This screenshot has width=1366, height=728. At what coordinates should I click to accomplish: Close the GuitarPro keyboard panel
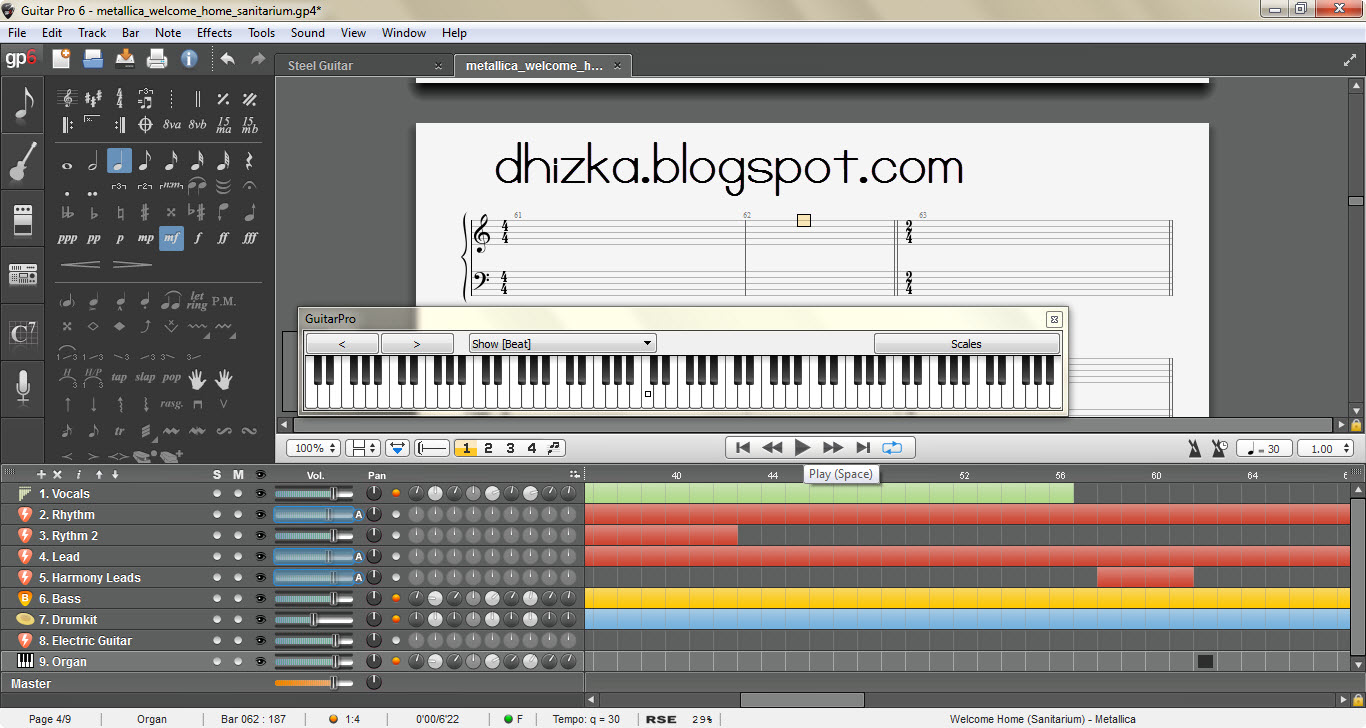tap(1054, 319)
